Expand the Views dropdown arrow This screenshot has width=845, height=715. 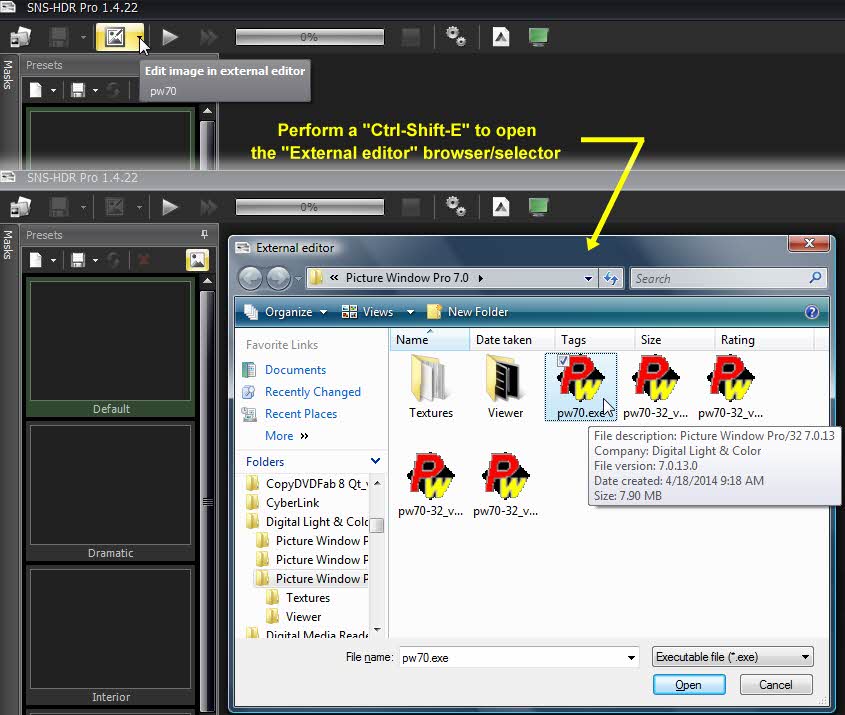[x=410, y=312]
